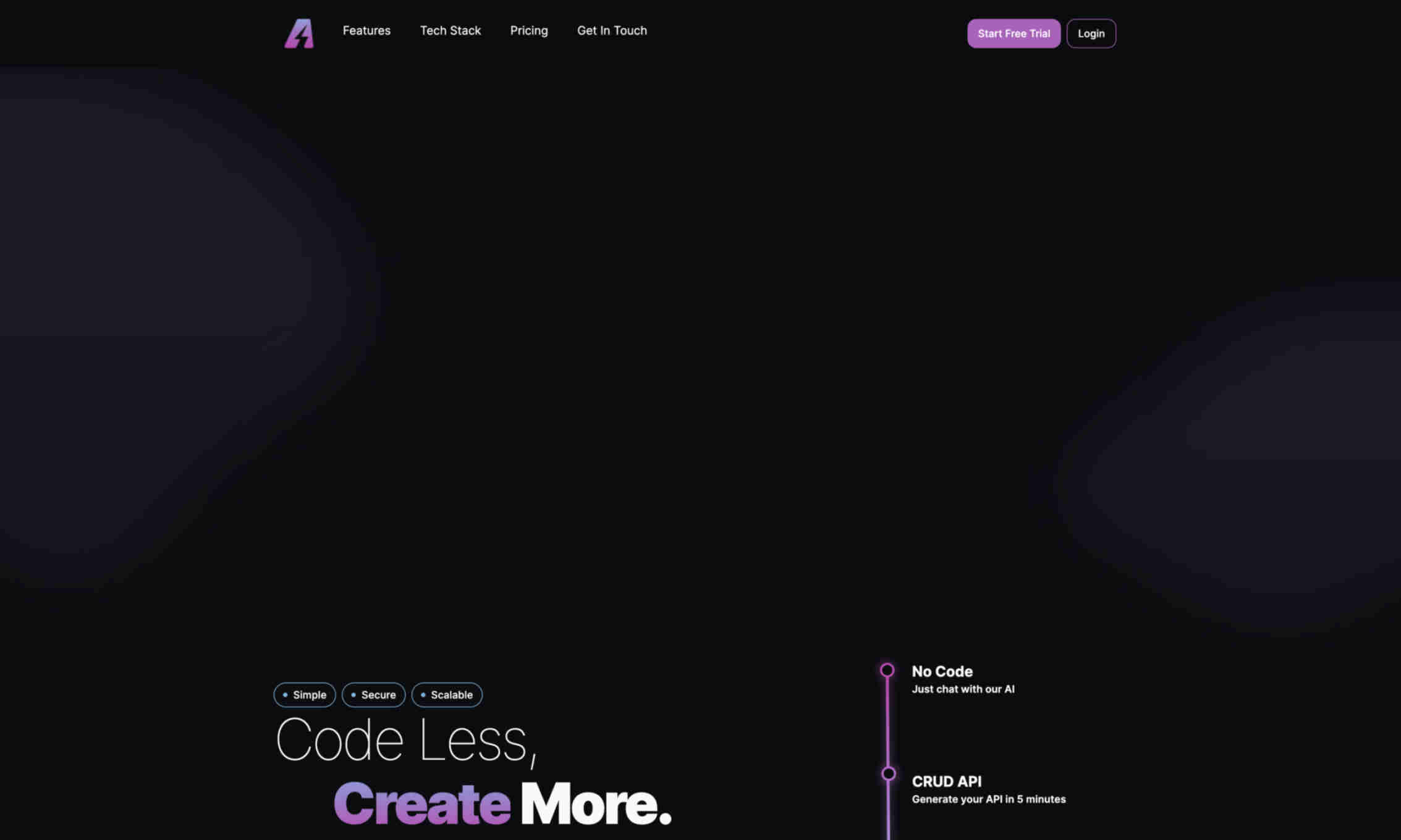
Task: Click the purple dot icon next to 'Scalable'
Action: (423, 695)
